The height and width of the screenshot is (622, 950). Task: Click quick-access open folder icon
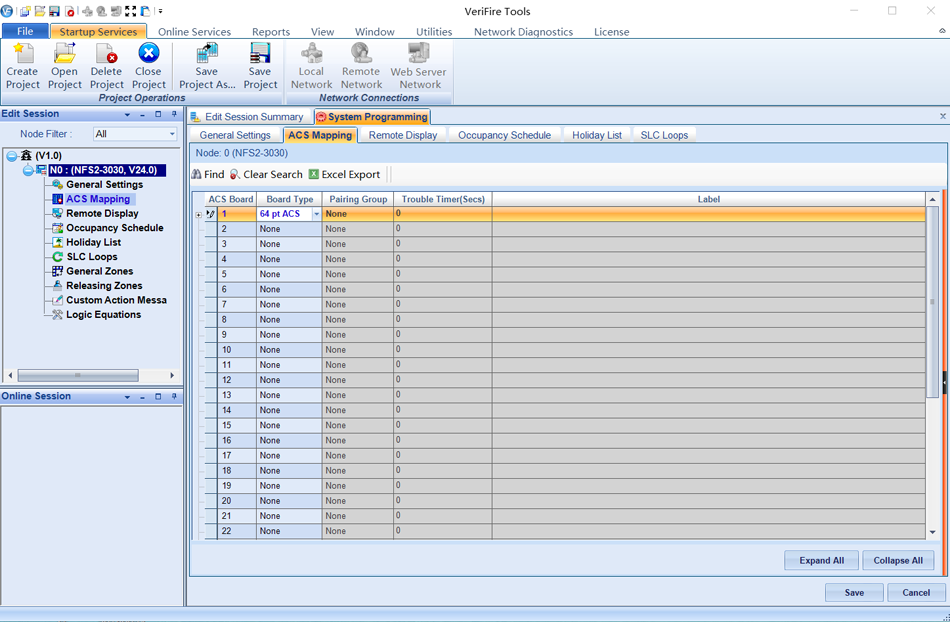pyautogui.click(x=40, y=11)
